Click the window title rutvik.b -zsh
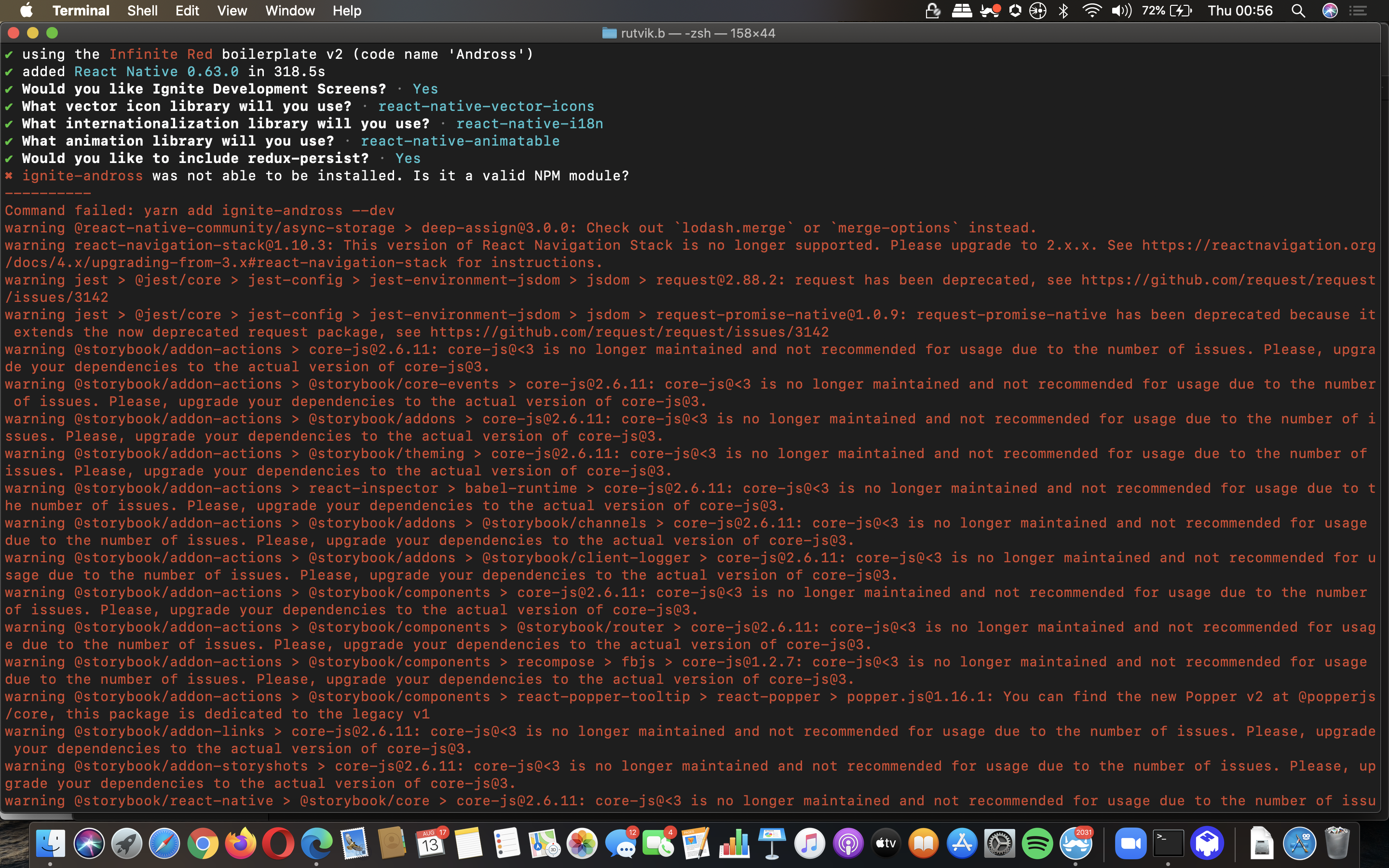This screenshot has width=1389, height=868. 698,33
